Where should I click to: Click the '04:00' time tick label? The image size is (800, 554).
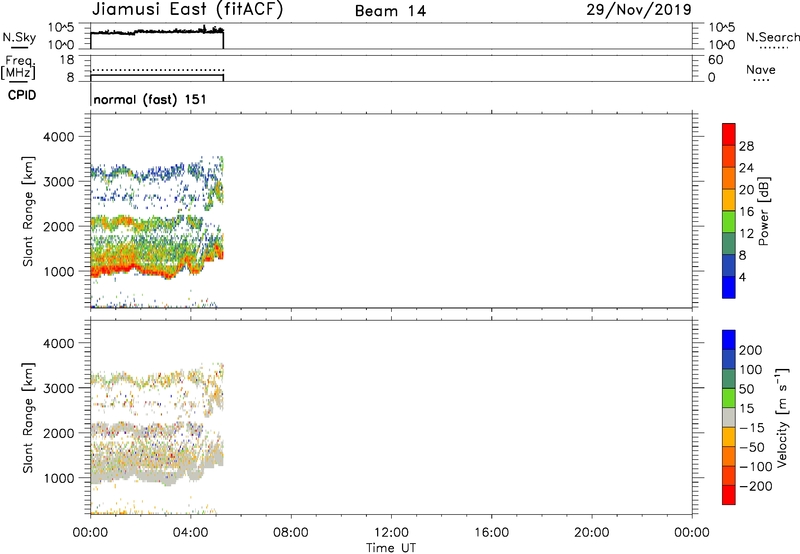(x=190, y=533)
